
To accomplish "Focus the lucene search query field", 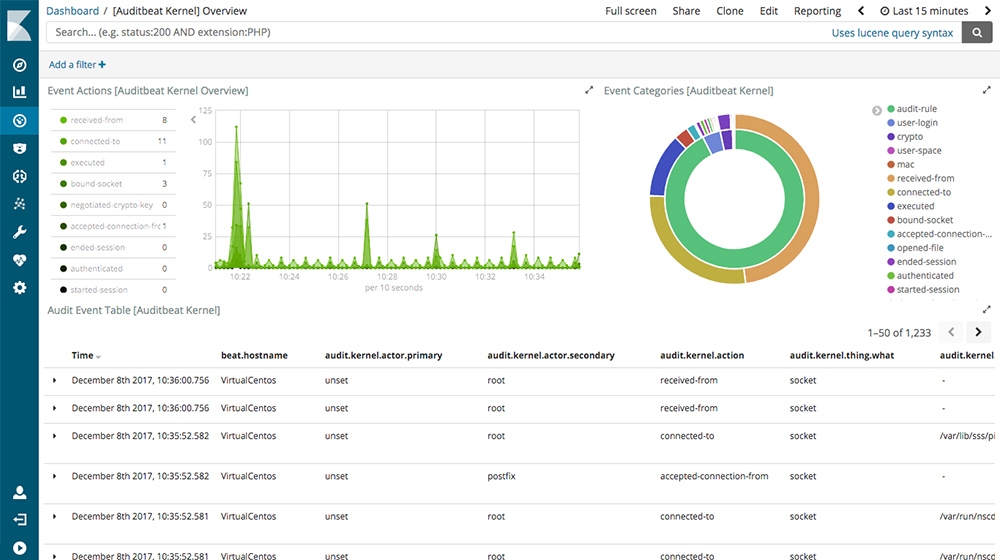I will tap(437, 33).
